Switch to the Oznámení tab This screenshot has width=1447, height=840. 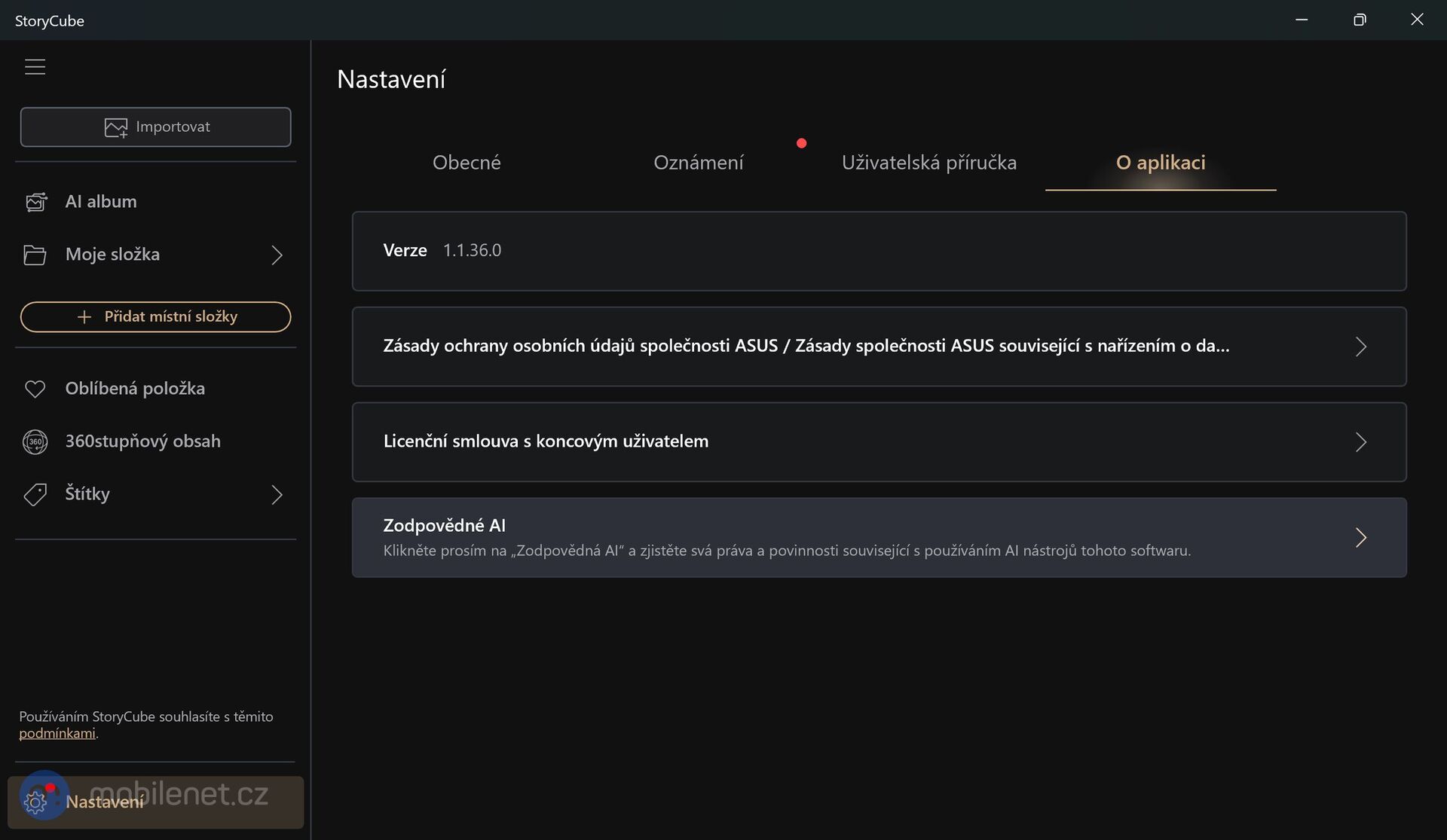[x=698, y=163]
